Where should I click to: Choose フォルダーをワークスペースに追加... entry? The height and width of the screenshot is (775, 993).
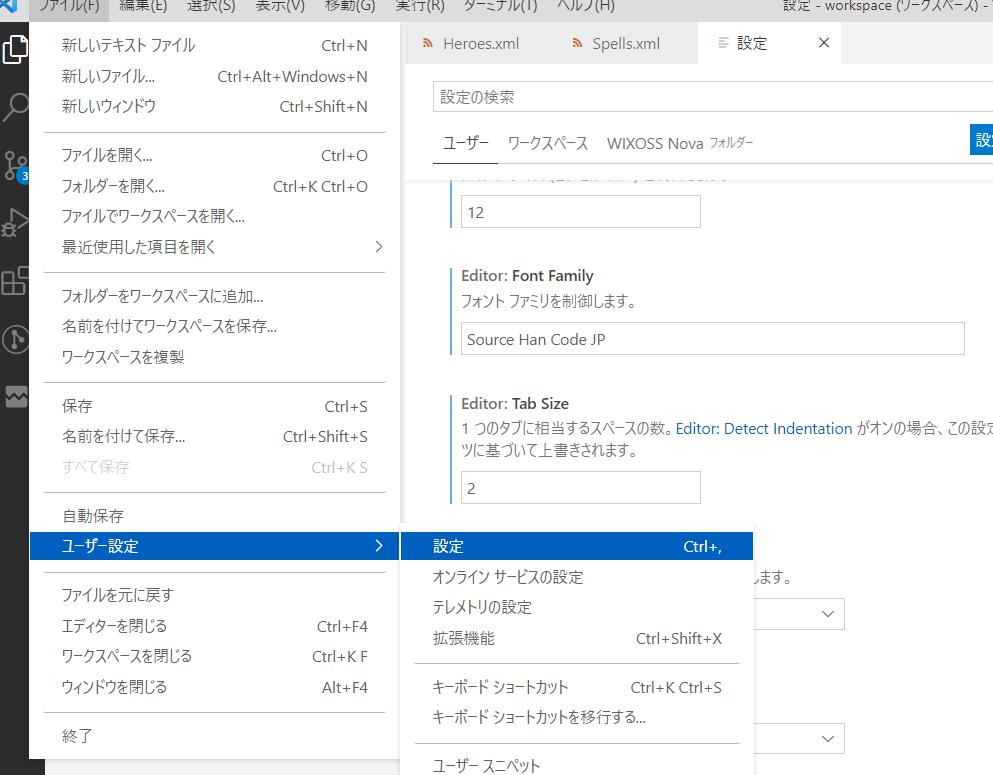pyautogui.click(x=215, y=296)
